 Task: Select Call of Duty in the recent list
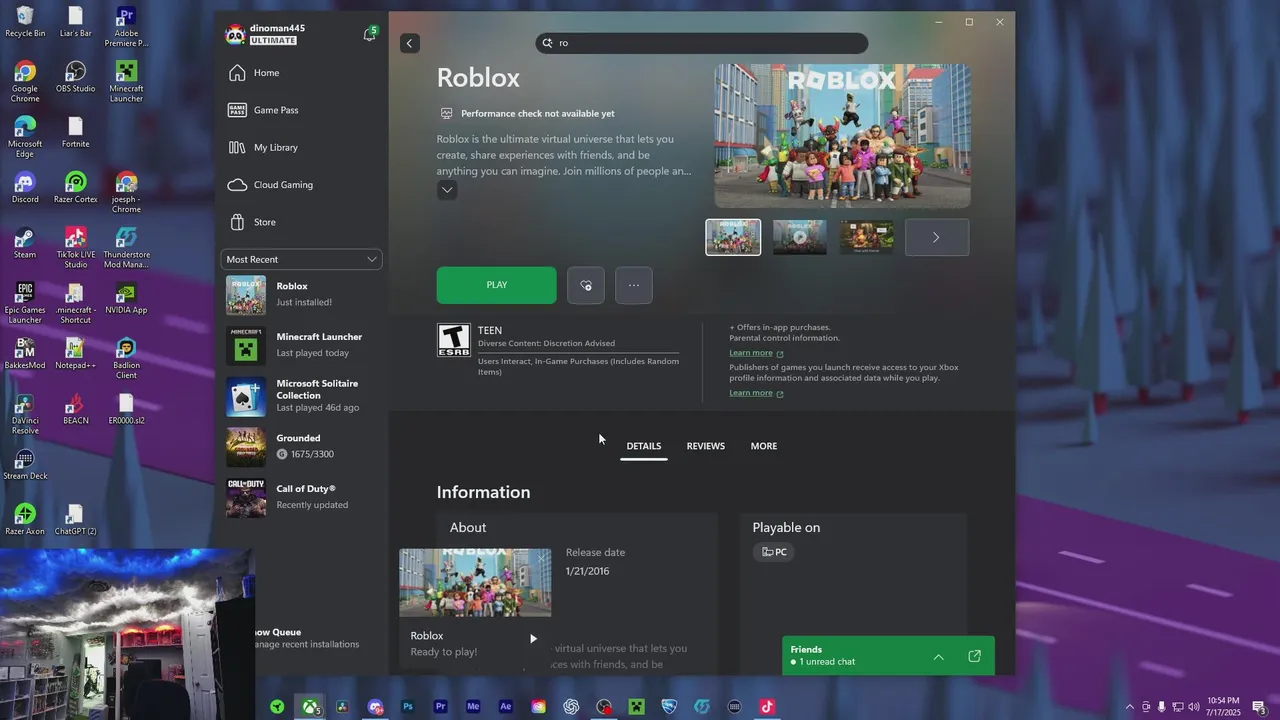(x=301, y=497)
